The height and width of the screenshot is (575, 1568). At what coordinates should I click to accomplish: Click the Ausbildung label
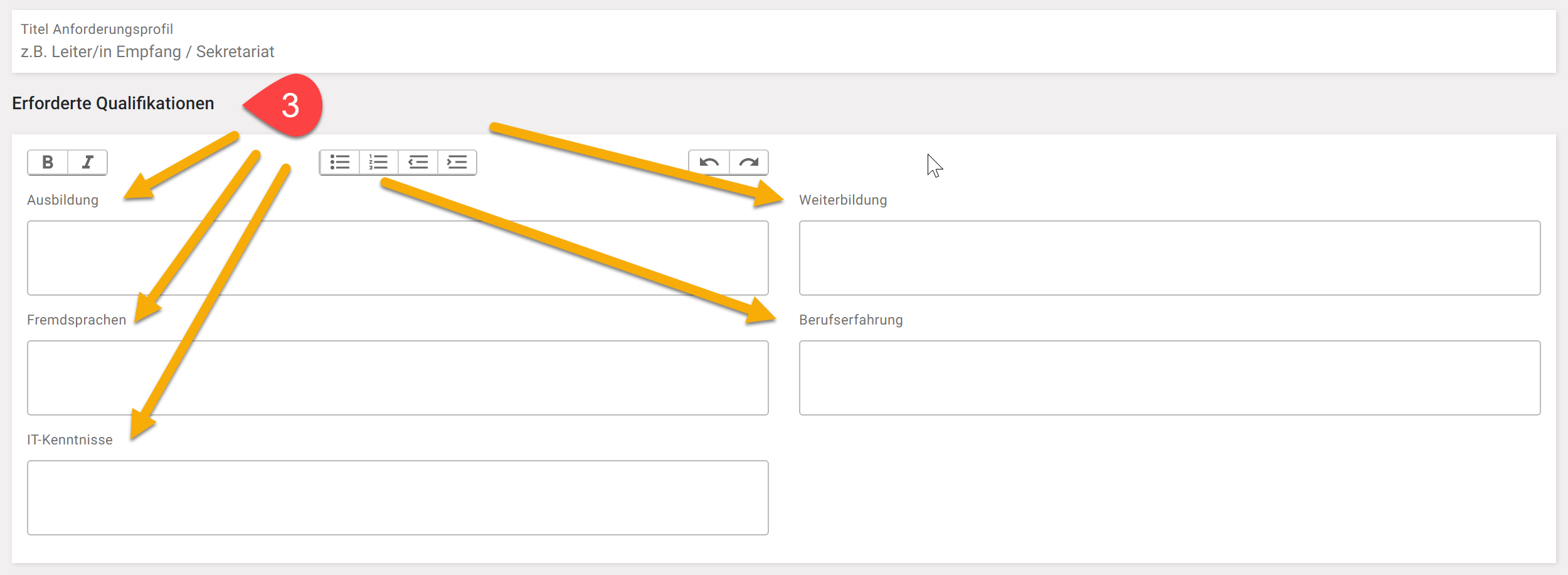point(63,200)
